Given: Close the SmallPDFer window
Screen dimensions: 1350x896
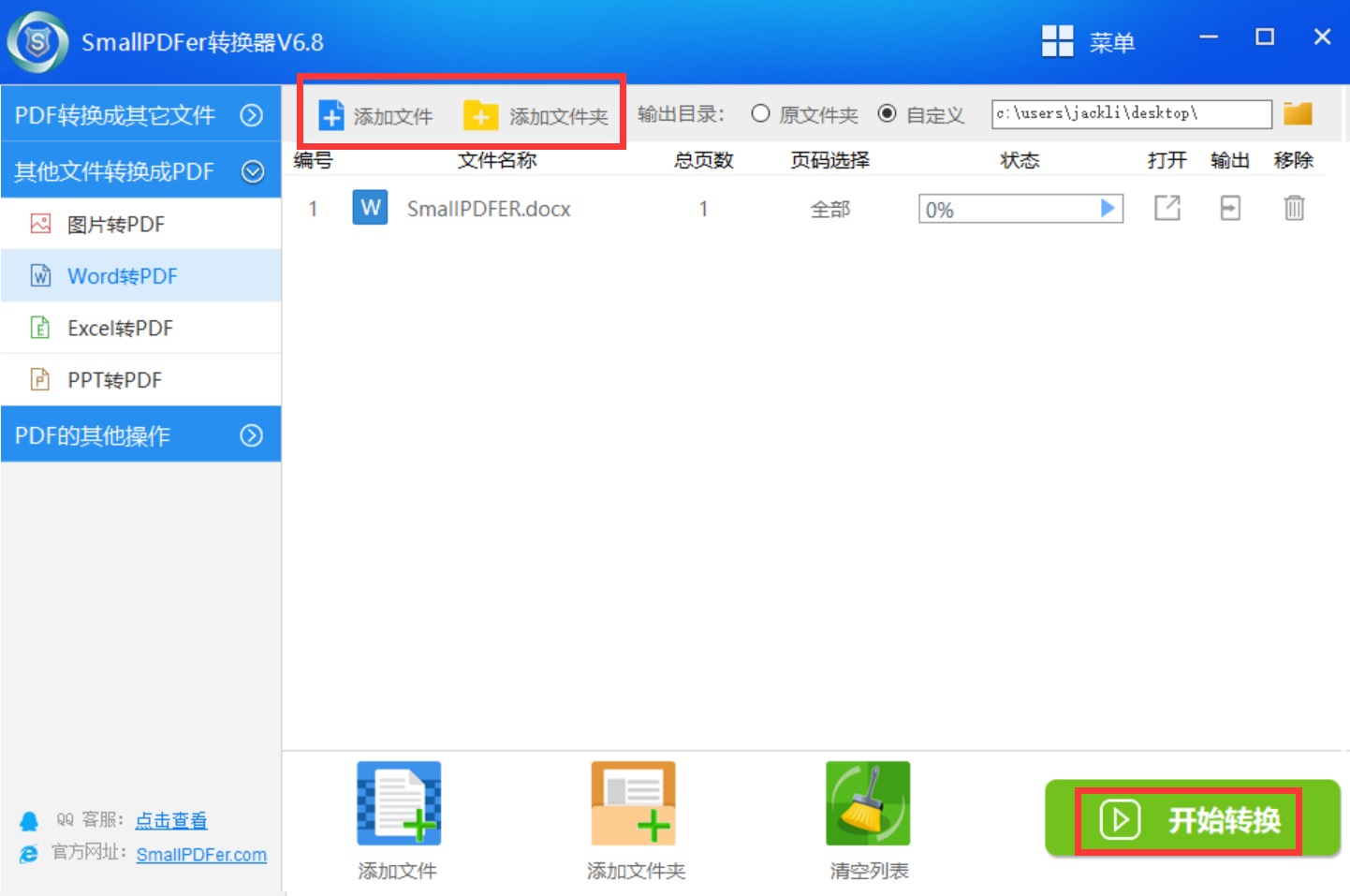Looking at the screenshot, I should tap(1322, 37).
